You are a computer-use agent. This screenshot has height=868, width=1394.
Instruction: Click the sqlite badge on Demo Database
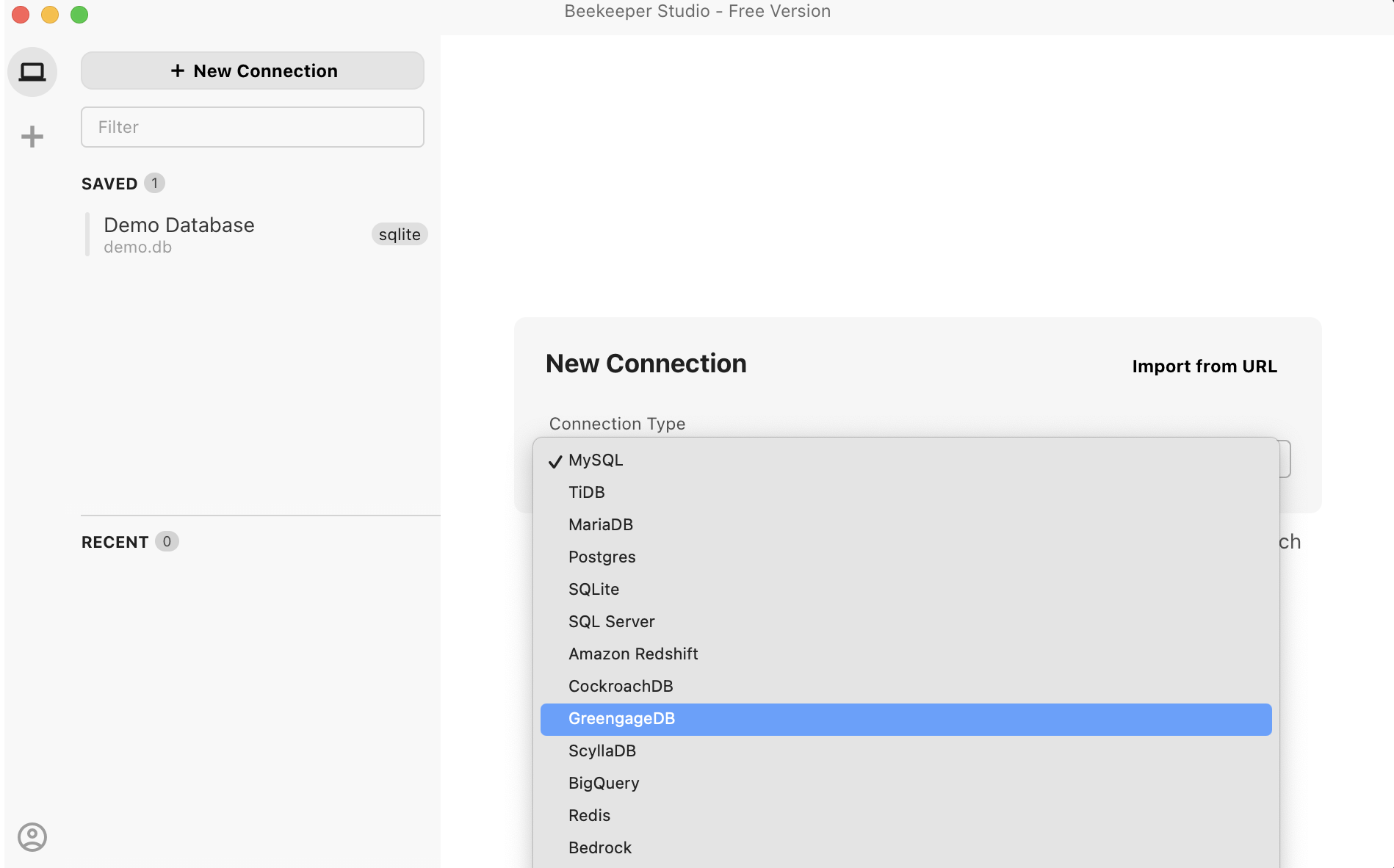pyautogui.click(x=400, y=234)
